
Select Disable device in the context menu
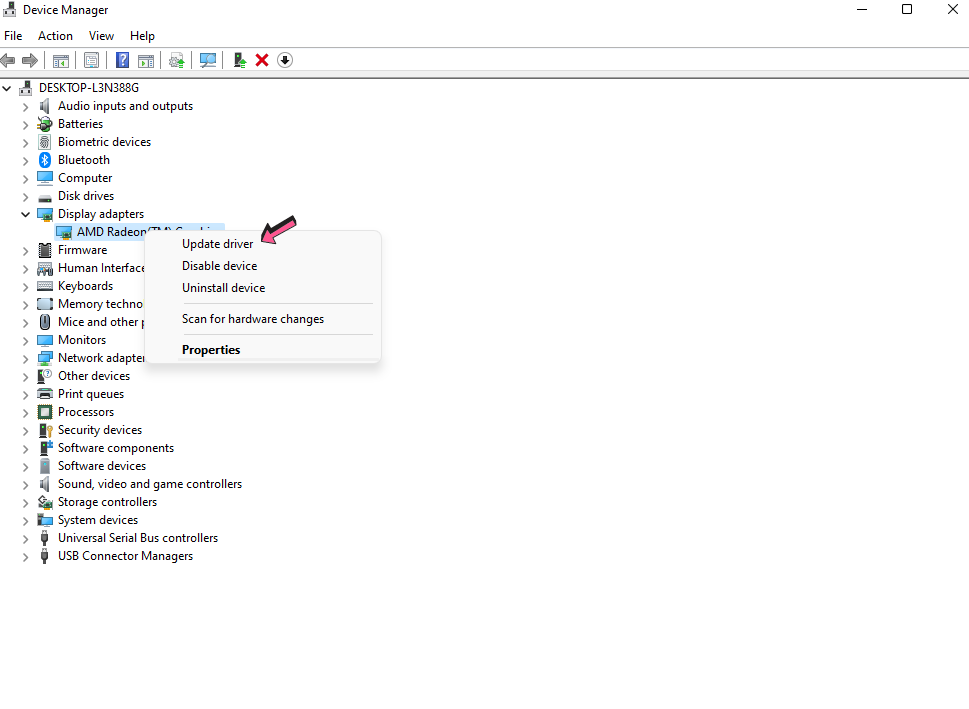pos(219,266)
